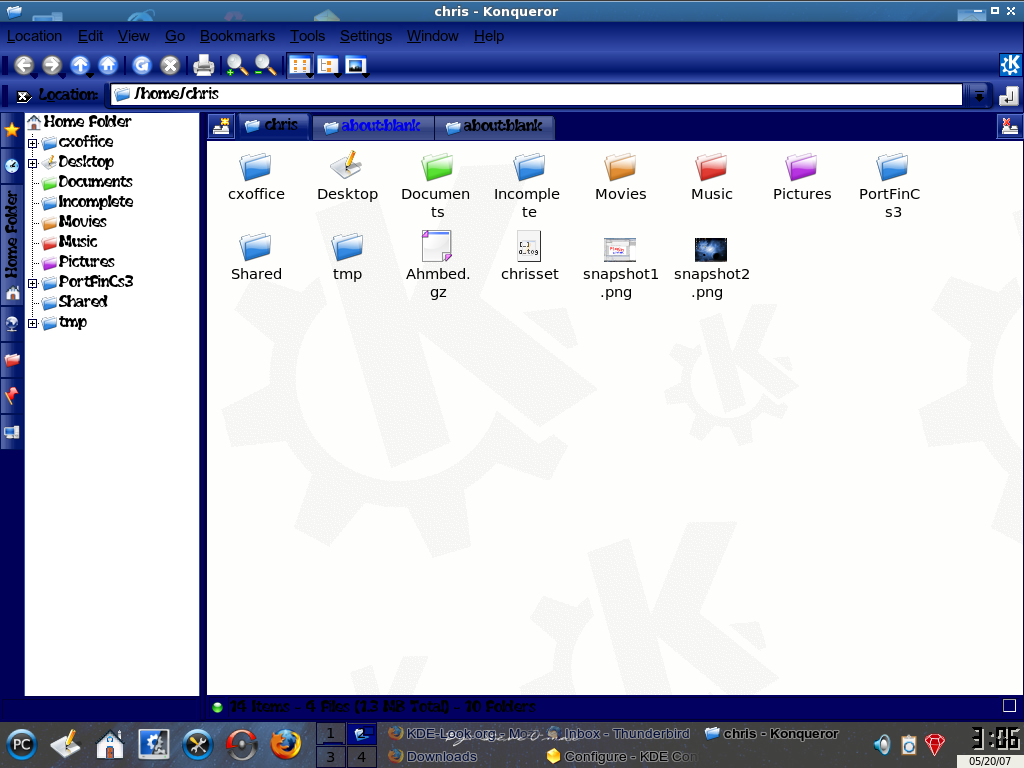Open the Bookmarks menu

[x=237, y=37]
